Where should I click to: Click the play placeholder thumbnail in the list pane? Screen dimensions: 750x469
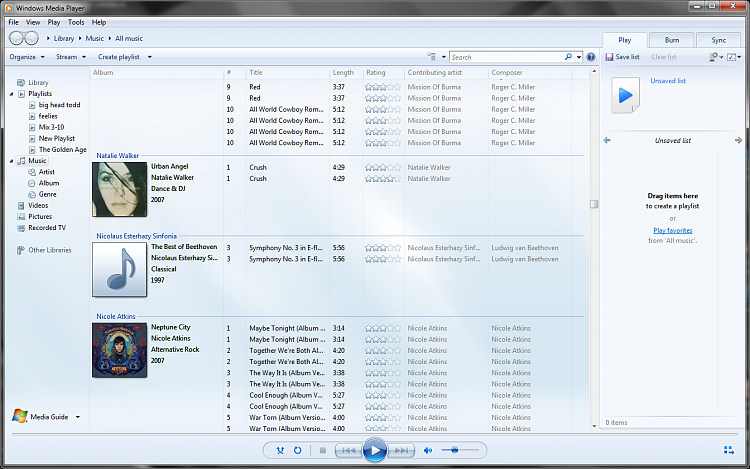point(625,95)
